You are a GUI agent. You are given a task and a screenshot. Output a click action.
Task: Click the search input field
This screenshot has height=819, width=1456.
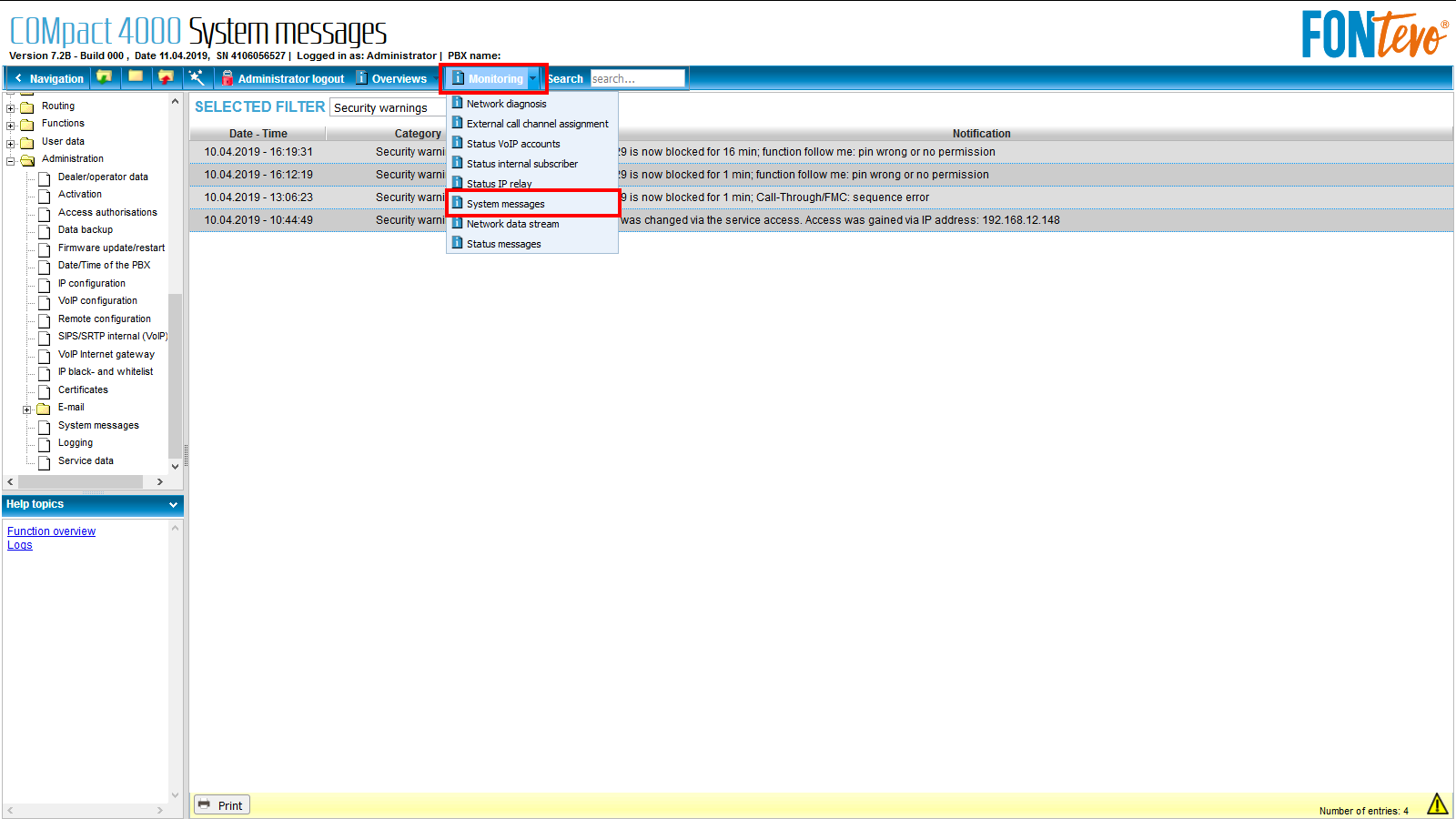pyautogui.click(x=637, y=78)
